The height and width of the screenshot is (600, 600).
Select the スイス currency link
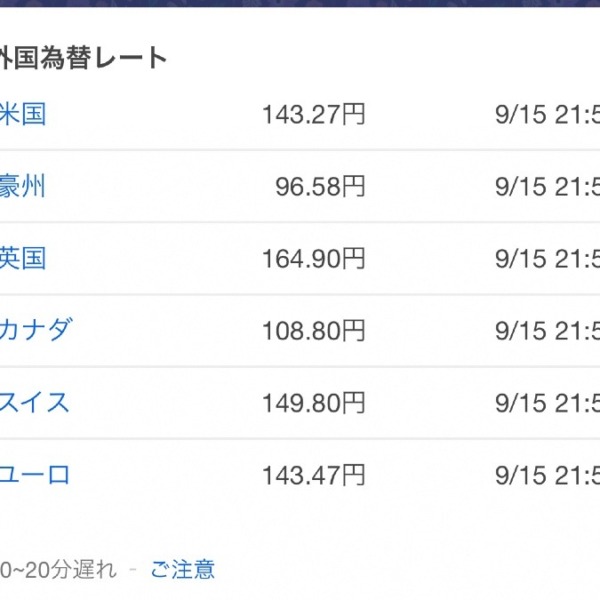[x=34, y=403]
